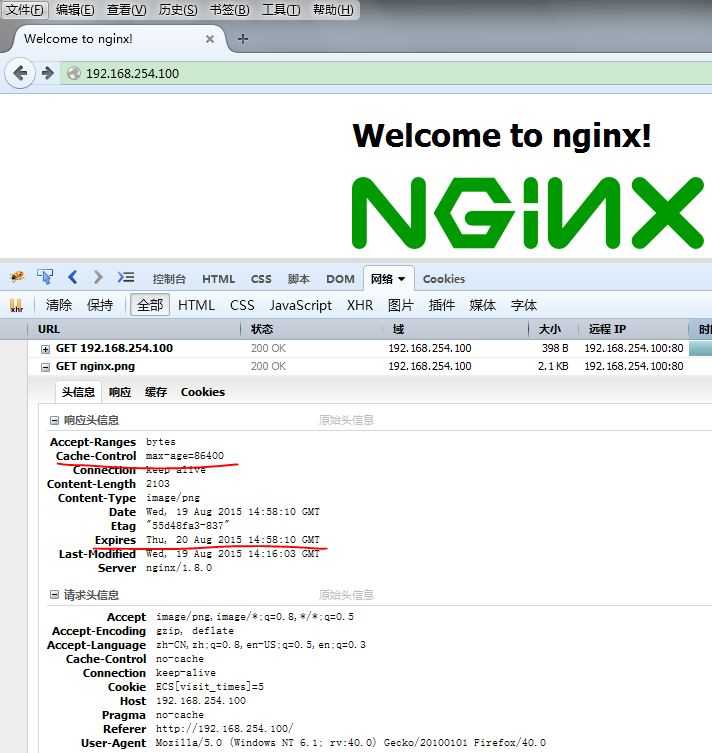Sort by 大小 column header
Screen dimensions: 712x753
[x=553, y=329]
